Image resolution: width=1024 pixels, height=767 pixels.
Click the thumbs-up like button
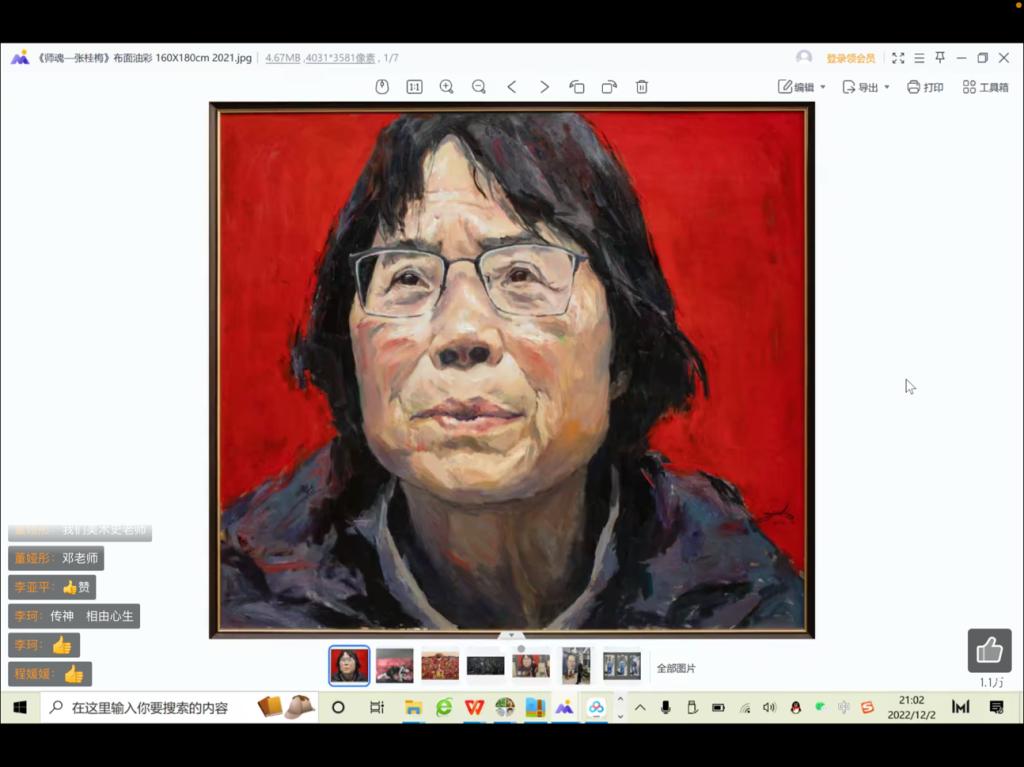989,650
